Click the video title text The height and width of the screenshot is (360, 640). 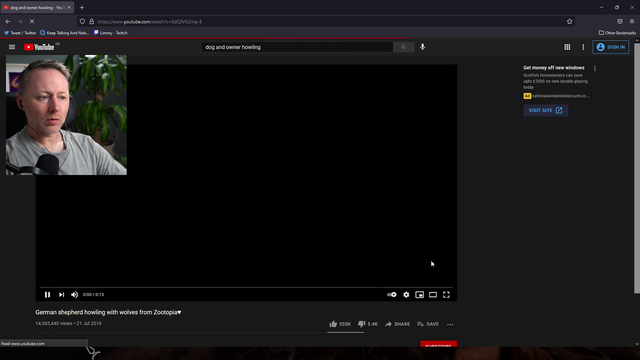108,312
